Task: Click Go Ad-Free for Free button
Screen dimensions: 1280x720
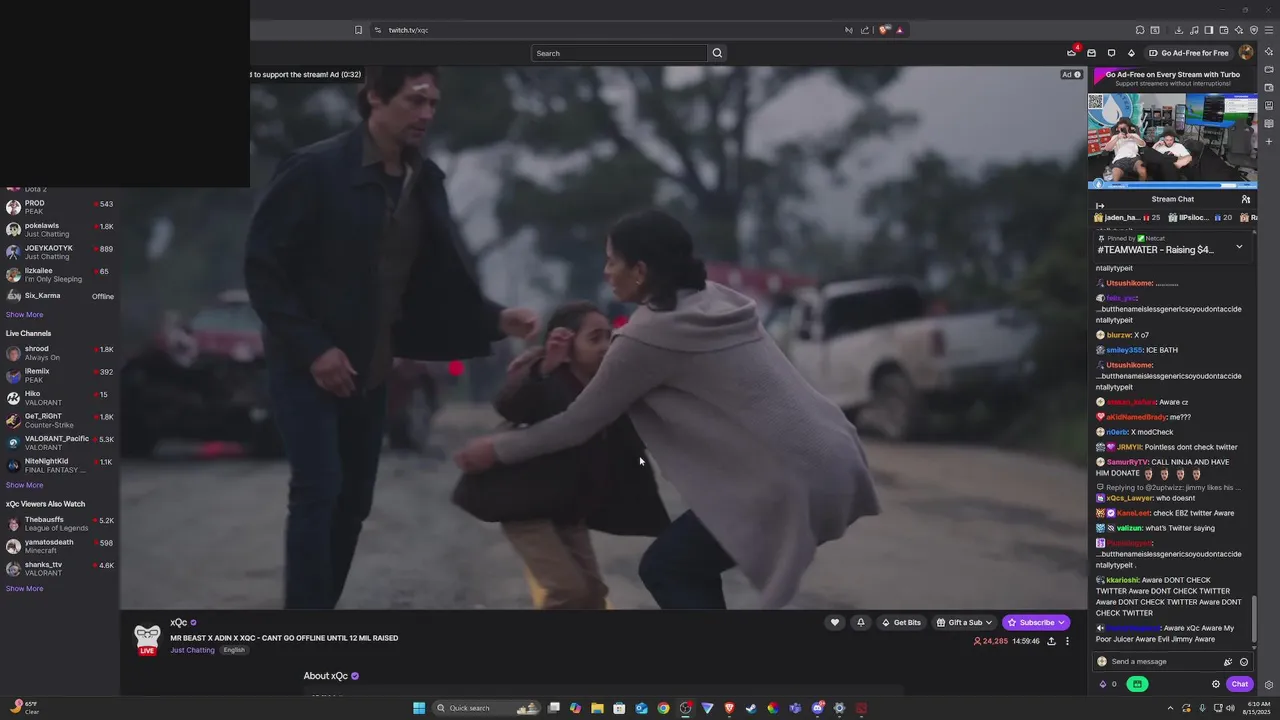Action: [1188, 53]
